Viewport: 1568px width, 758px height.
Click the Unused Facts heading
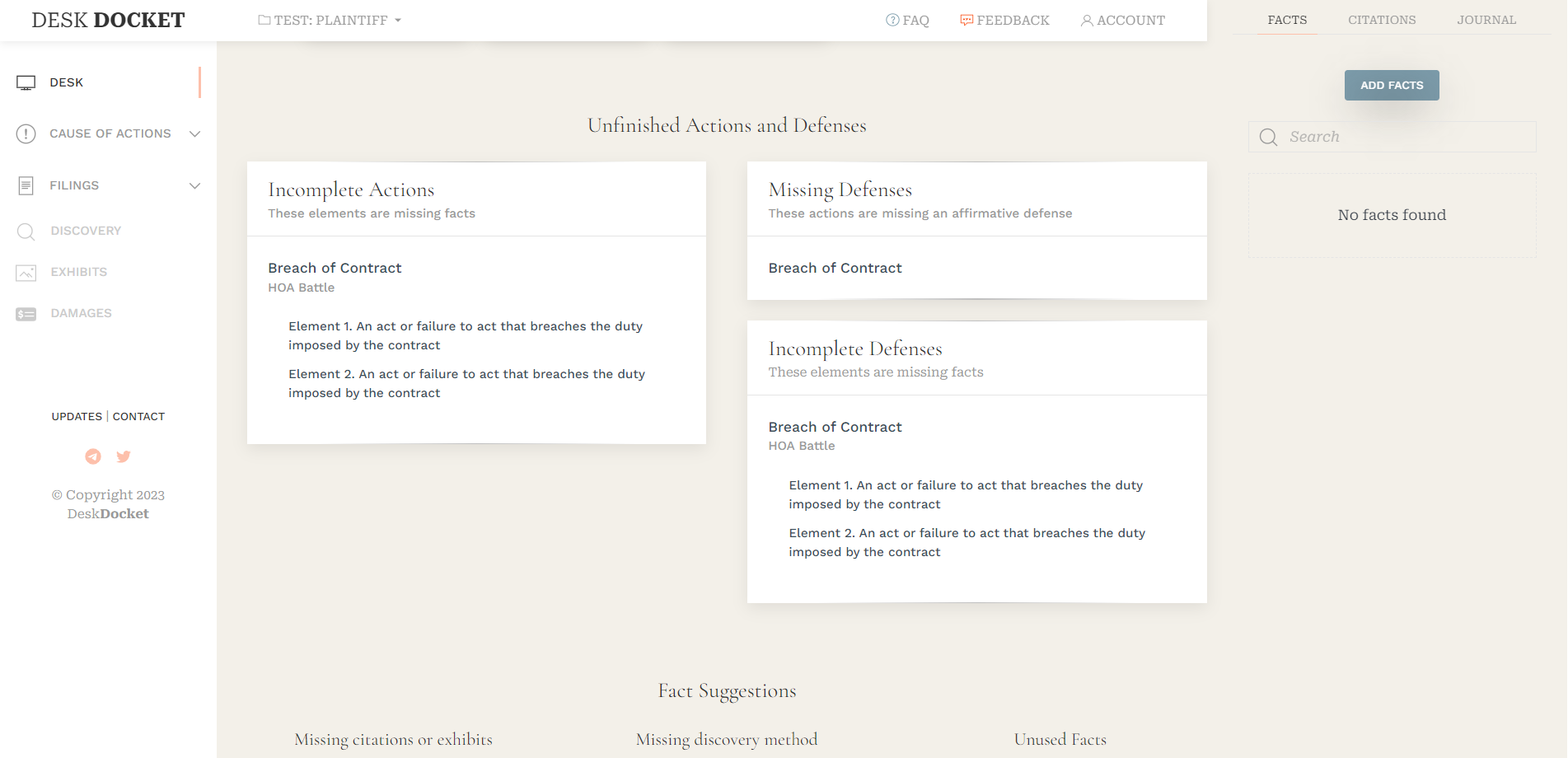coord(1060,740)
